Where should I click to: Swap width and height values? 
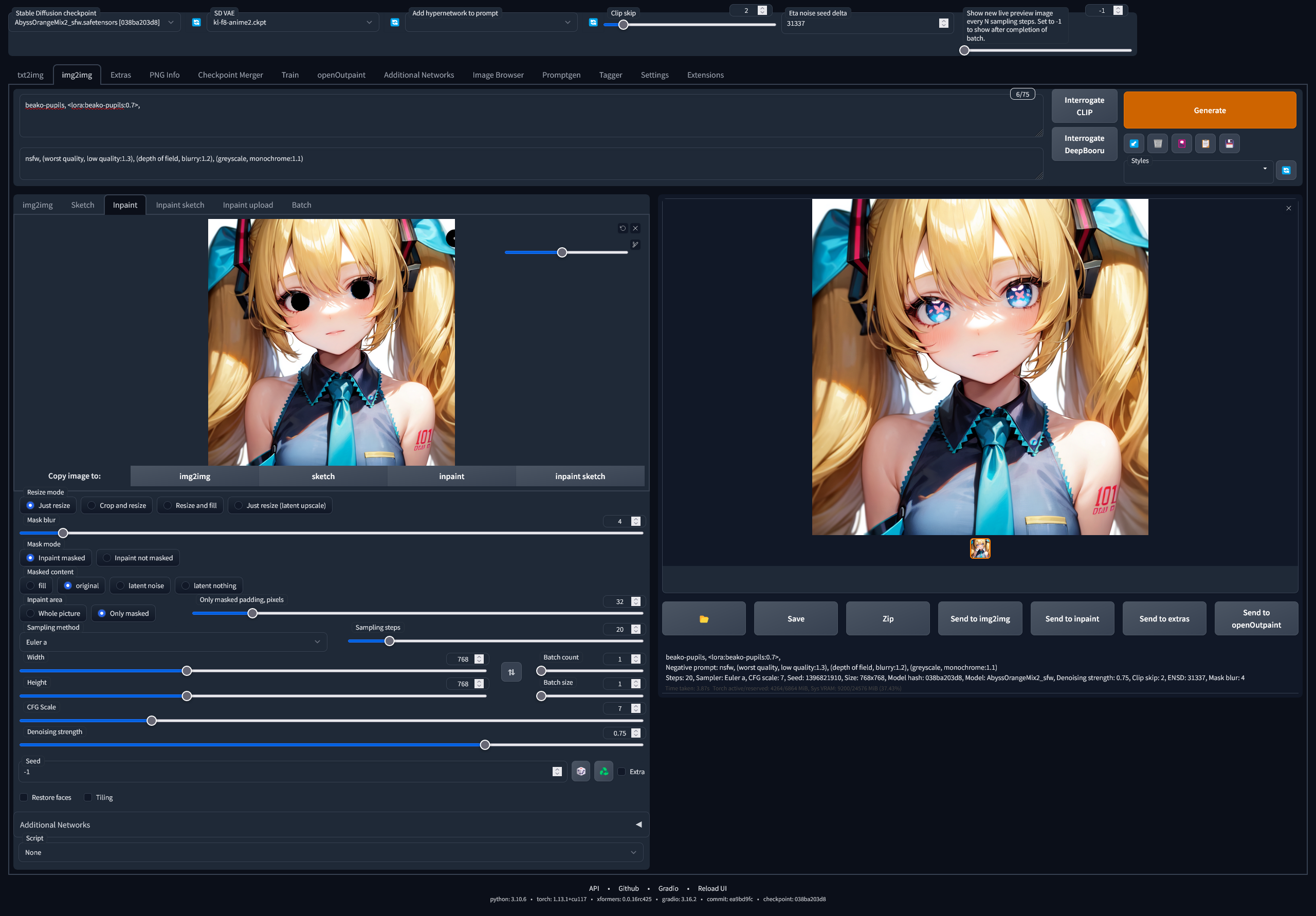click(x=511, y=672)
